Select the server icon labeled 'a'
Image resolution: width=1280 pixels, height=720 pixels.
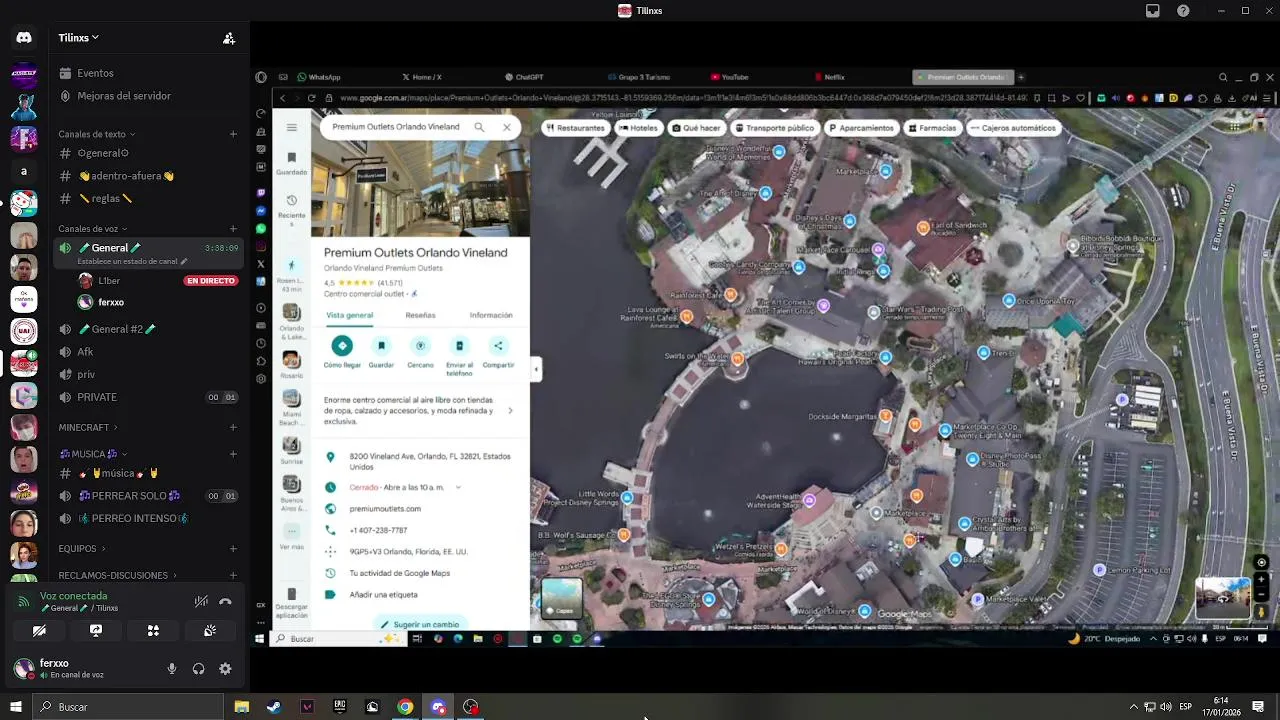point(24,171)
